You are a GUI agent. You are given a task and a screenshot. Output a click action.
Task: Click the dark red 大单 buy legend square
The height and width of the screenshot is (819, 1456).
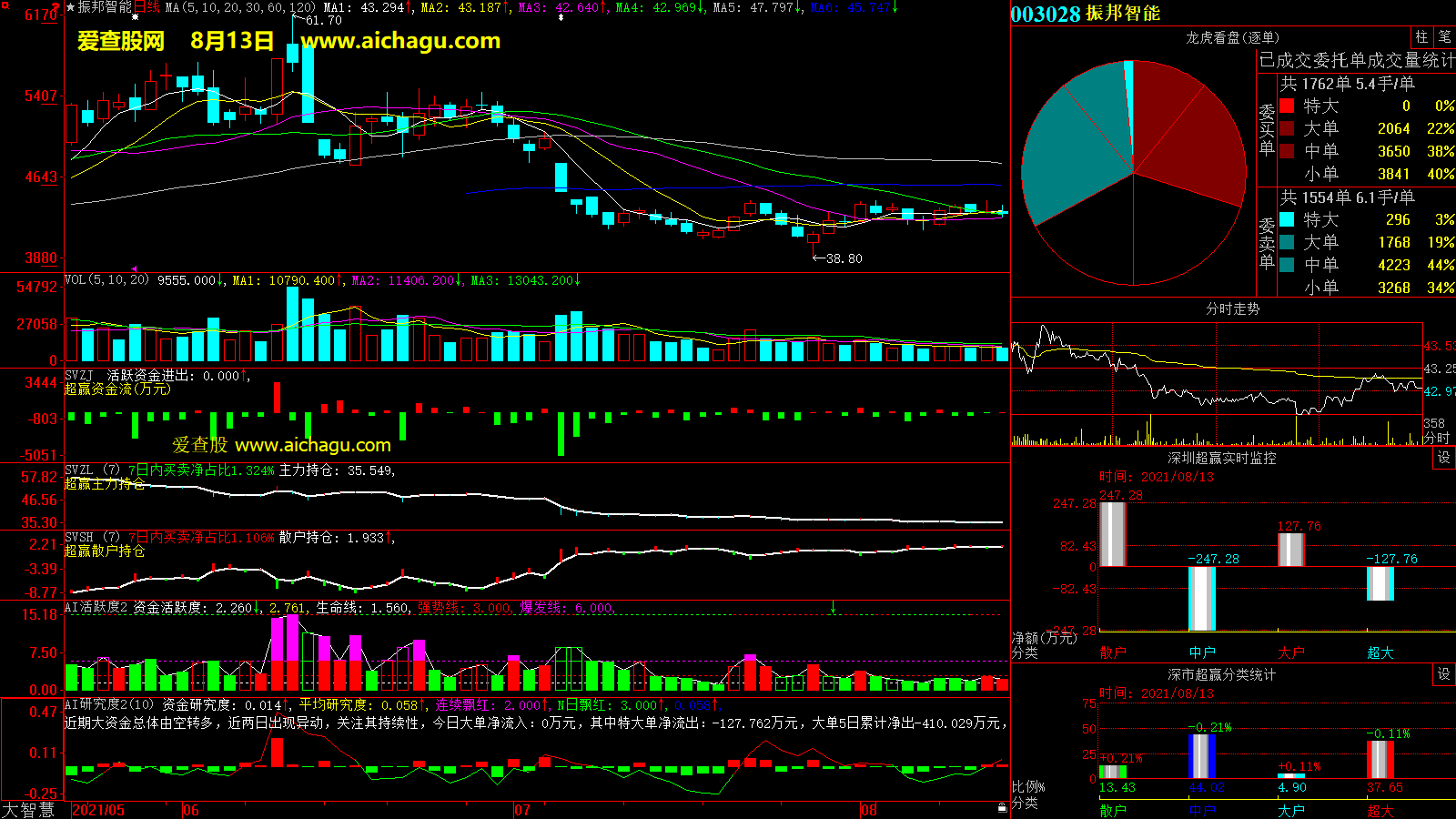pos(1287,128)
